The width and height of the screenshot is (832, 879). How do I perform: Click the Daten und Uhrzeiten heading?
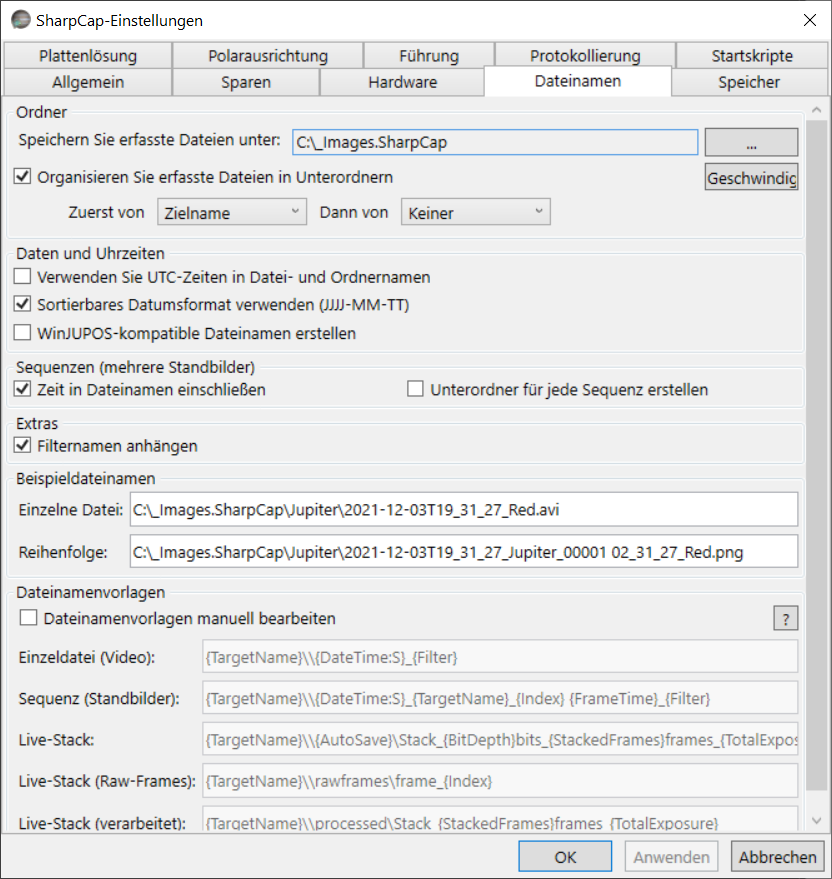[90, 253]
